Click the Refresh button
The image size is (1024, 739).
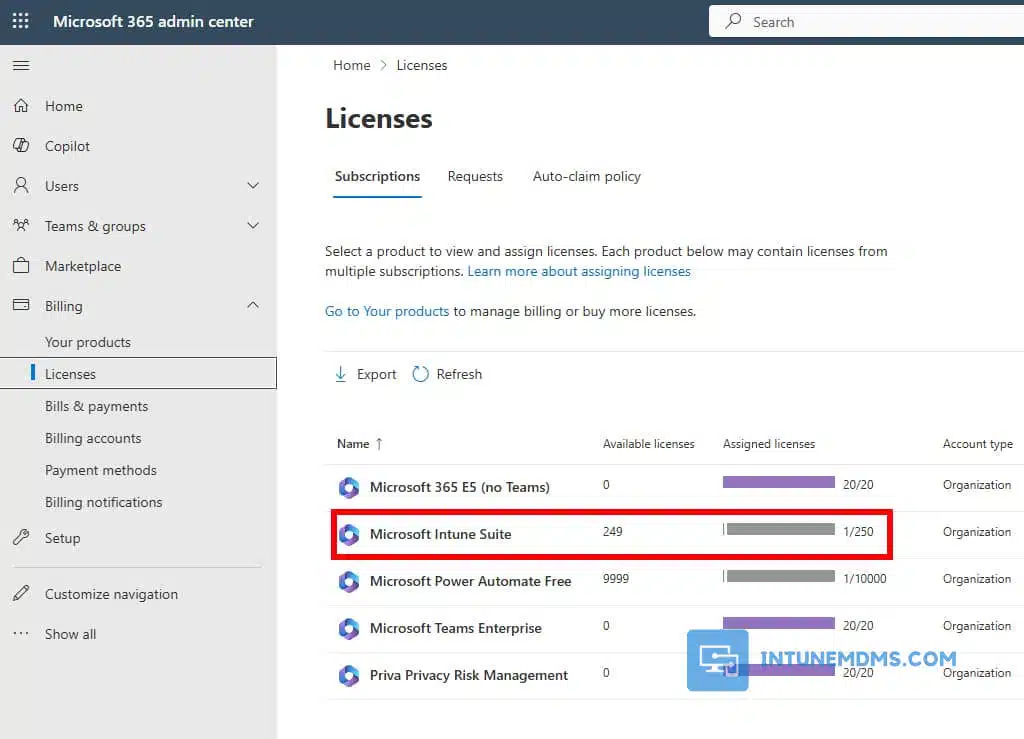click(447, 374)
